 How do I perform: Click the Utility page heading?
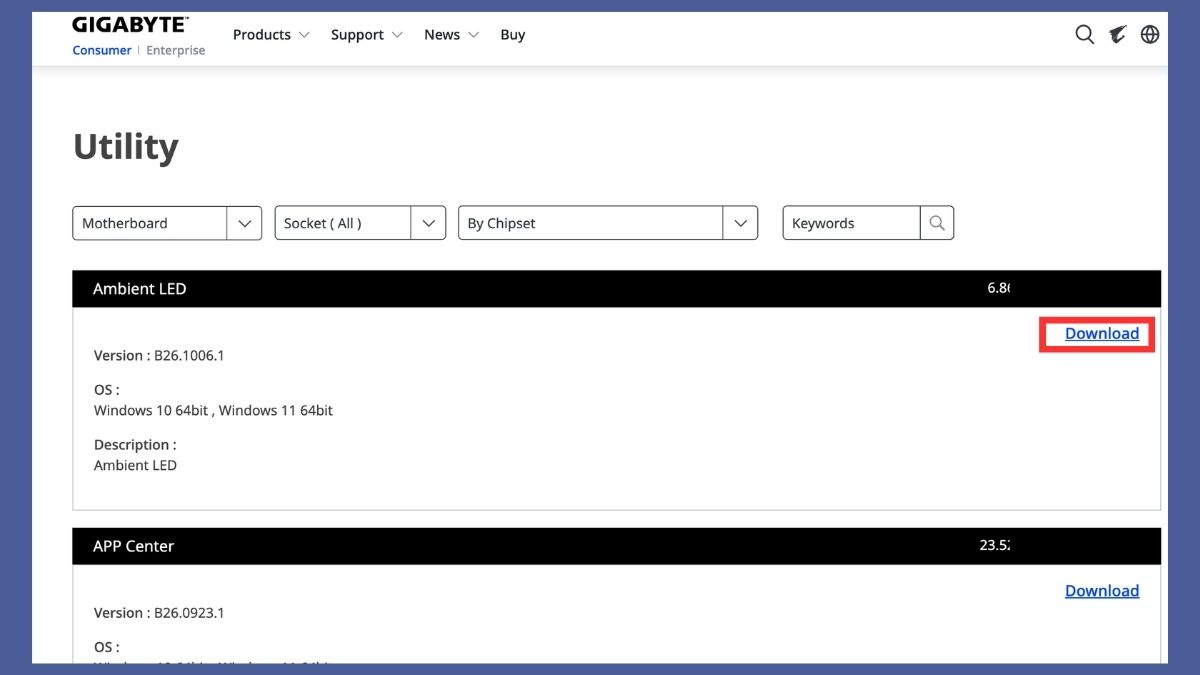tap(126, 148)
